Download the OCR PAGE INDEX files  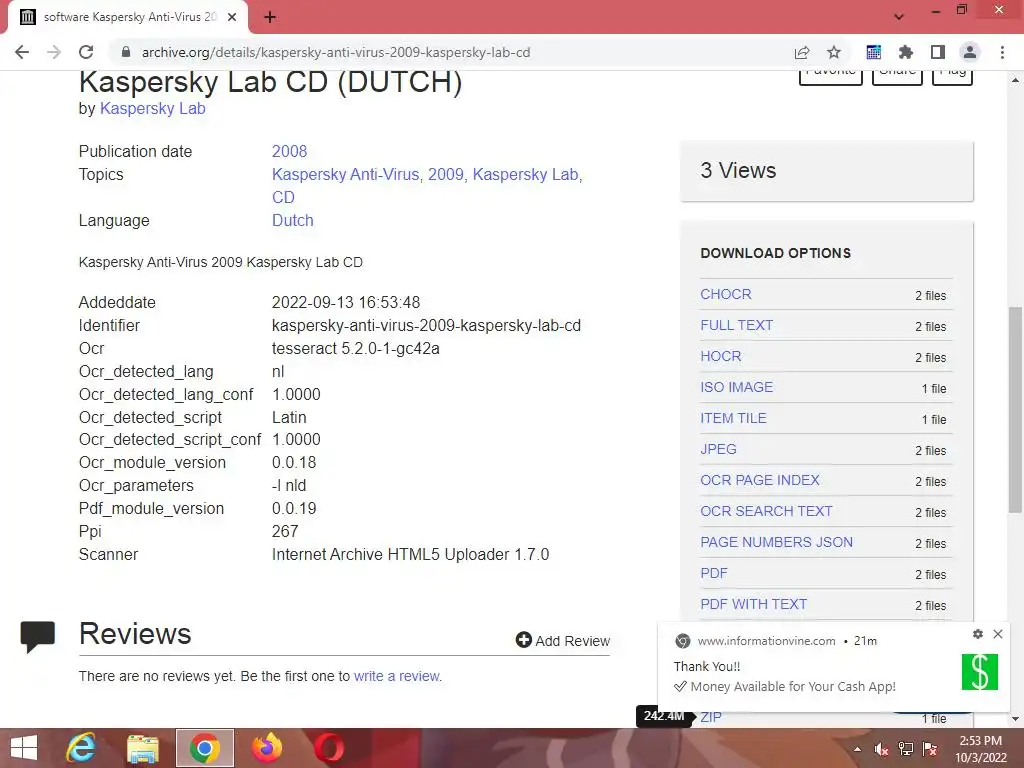click(x=760, y=481)
